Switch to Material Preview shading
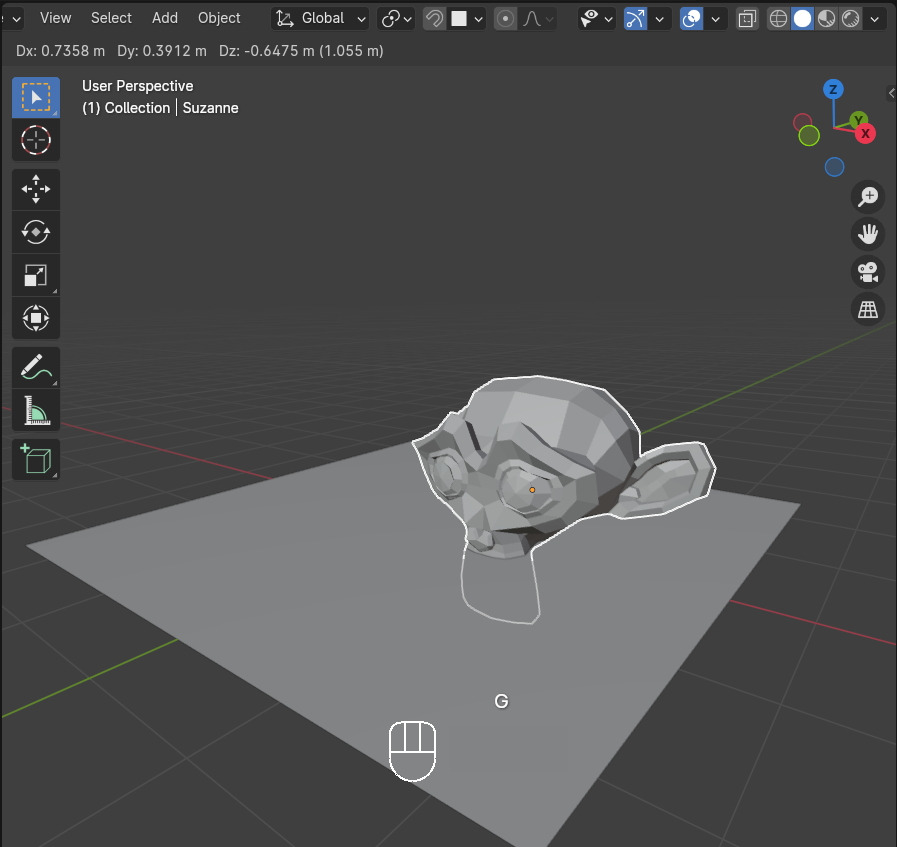The image size is (897, 847). click(826, 19)
